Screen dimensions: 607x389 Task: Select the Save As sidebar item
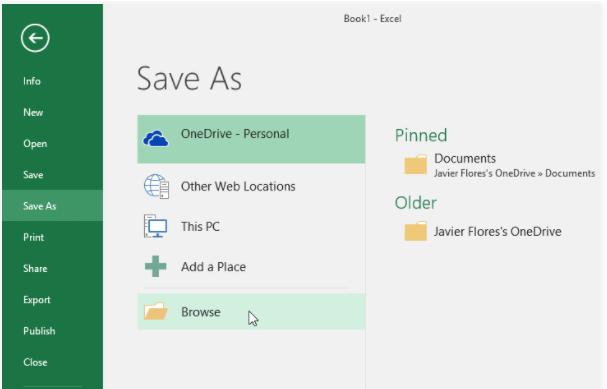[53, 206]
